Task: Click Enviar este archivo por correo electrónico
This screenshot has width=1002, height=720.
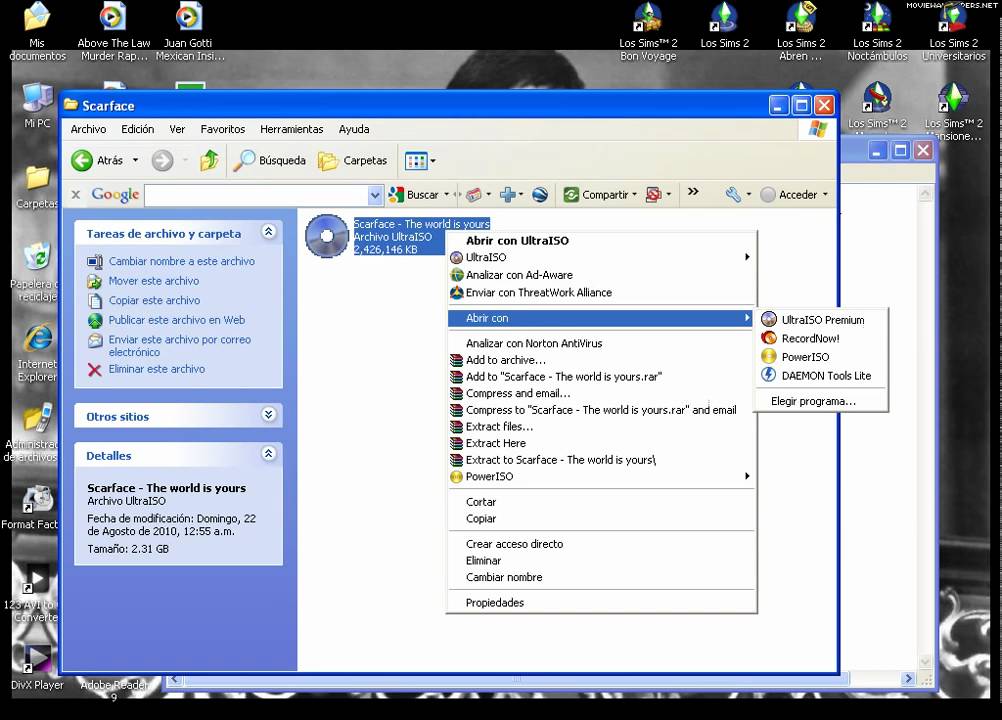Action: pyautogui.click(x=180, y=346)
